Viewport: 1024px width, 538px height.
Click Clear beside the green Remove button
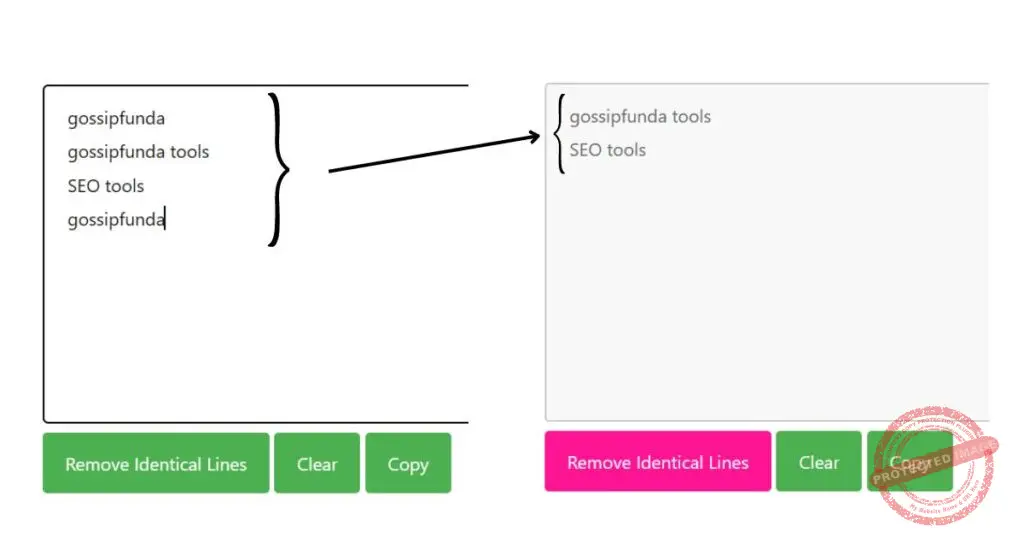pos(317,464)
